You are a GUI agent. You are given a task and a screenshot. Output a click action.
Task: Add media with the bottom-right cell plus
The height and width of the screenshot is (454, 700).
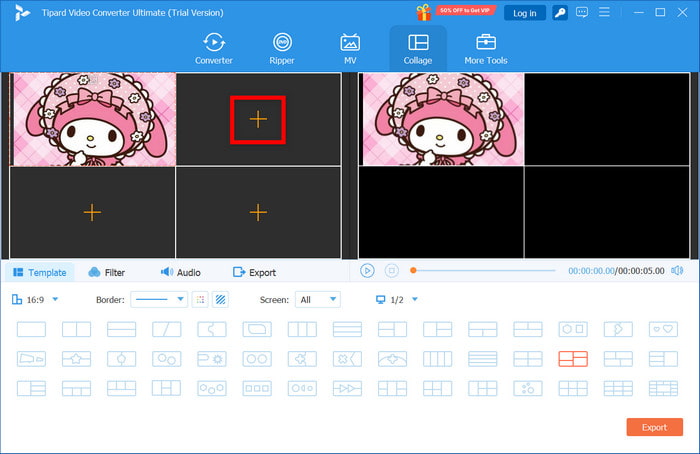coord(258,212)
